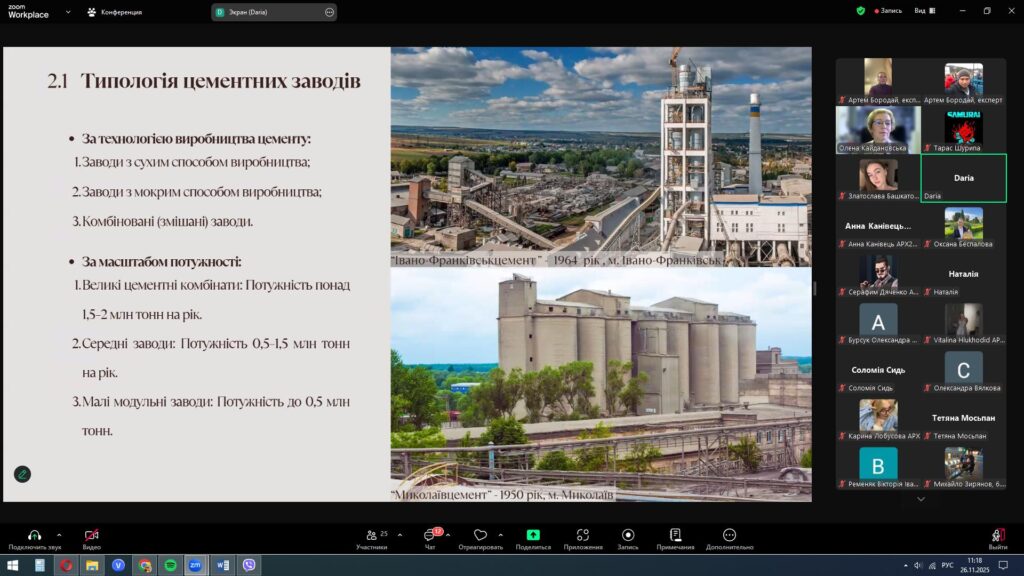The width and height of the screenshot is (1024, 576).
Task: Open the More (Дополнительно) options icon
Action: (x=729, y=536)
